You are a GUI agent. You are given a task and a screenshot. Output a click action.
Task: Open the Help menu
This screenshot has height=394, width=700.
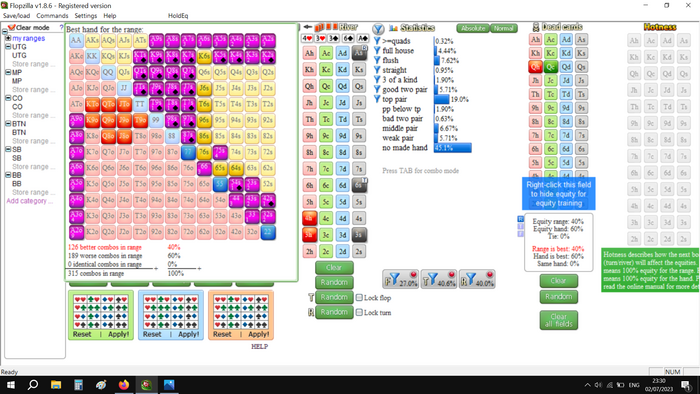tap(110, 16)
